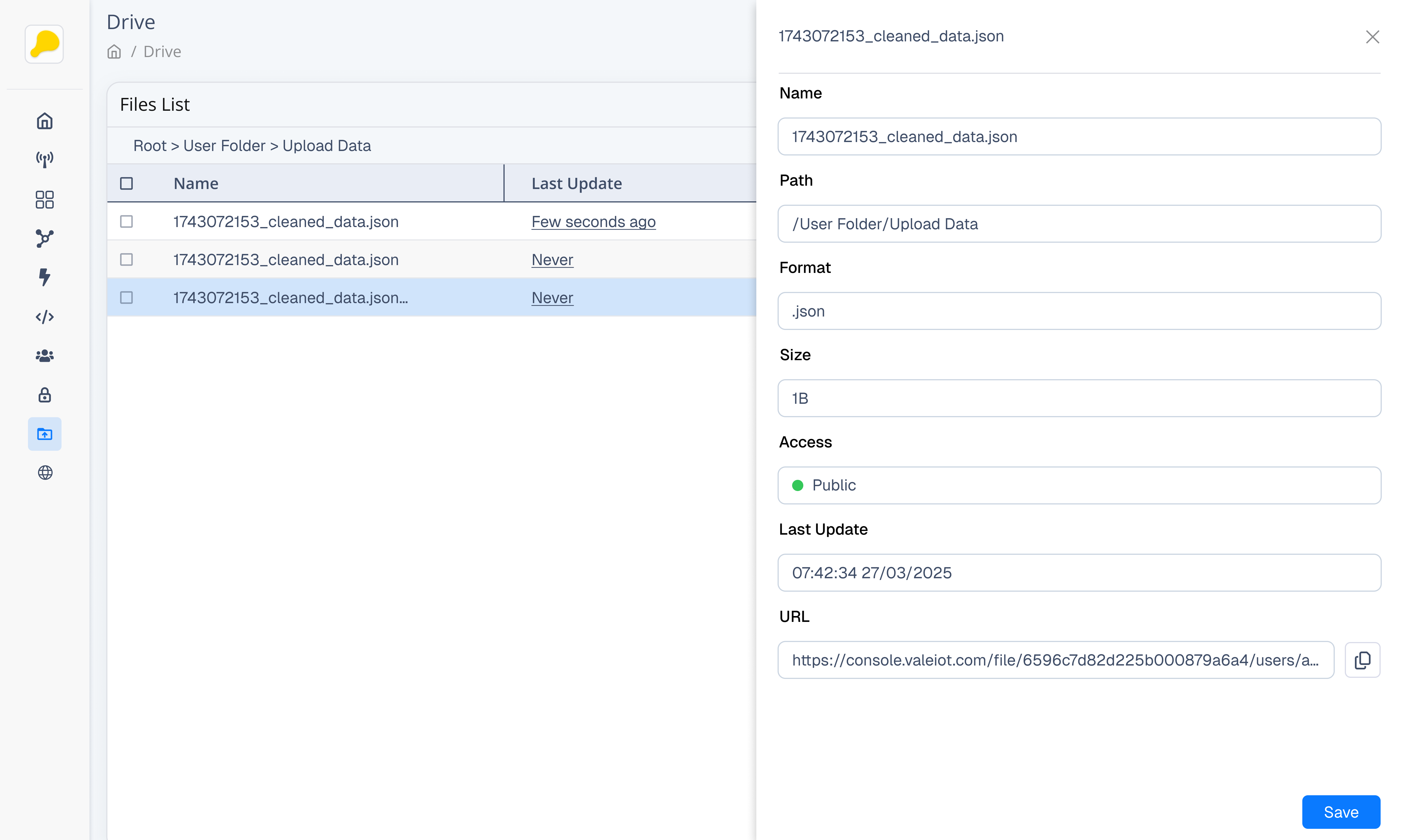This screenshot has height=840, width=1403.
Task: Check the first cleaned_data.json row checkbox
Action: click(x=126, y=221)
